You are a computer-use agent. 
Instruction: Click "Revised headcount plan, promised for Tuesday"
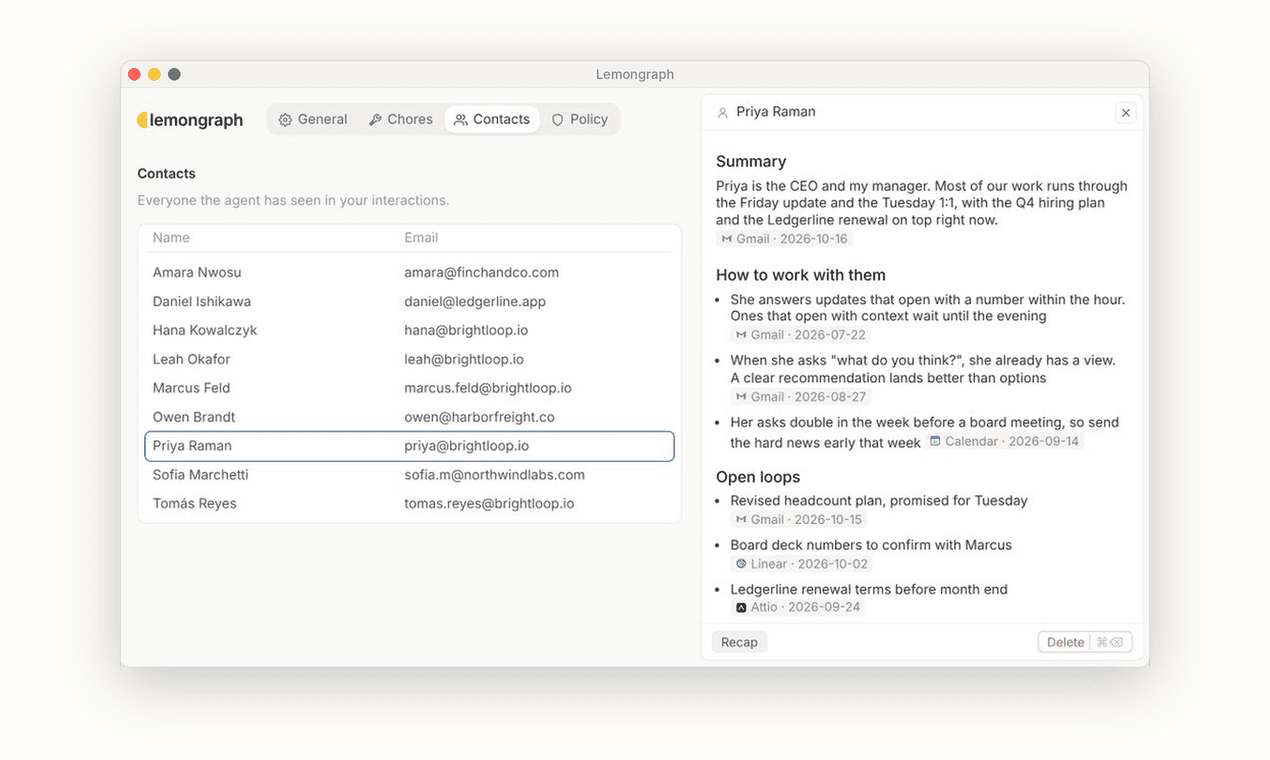pos(879,501)
